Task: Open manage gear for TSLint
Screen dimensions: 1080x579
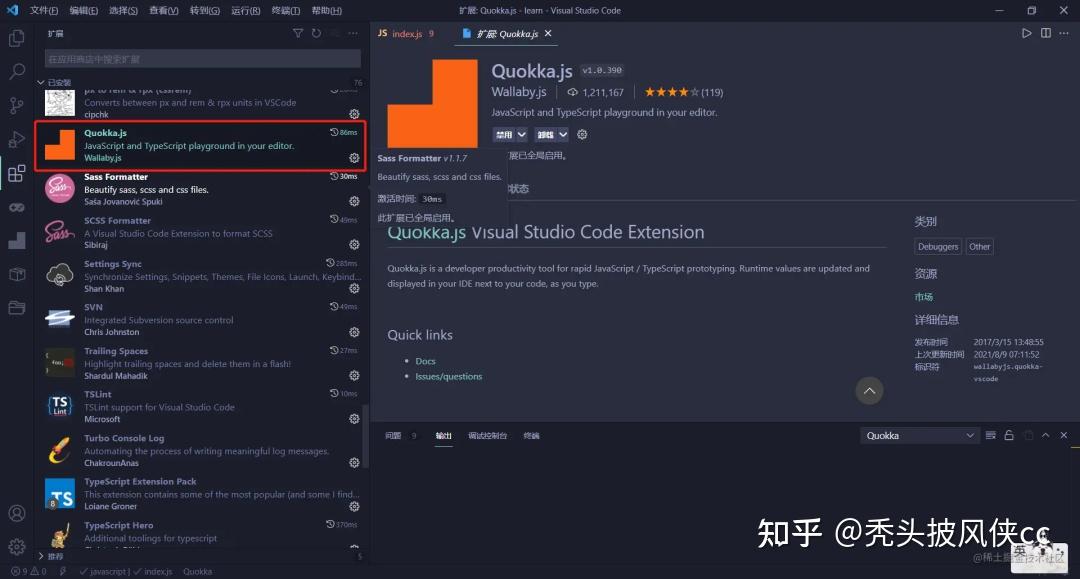Action: coord(354,419)
